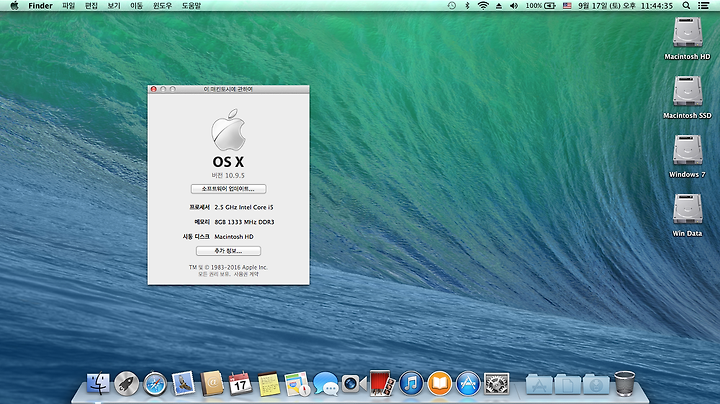Open volume speaker menu bar icon
This screenshot has width=720, height=404.
point(514,6)
